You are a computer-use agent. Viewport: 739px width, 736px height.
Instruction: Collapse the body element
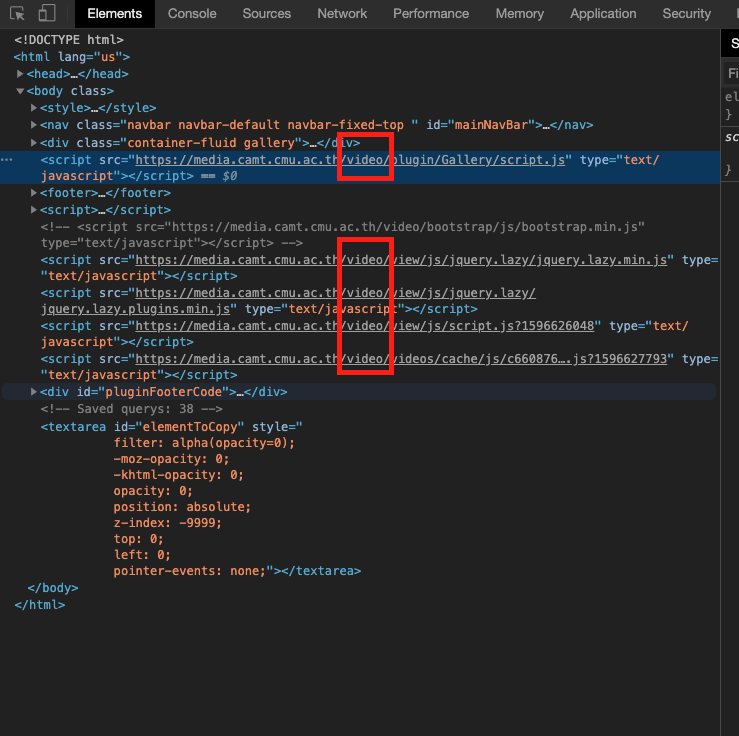(x=20, y=91)
